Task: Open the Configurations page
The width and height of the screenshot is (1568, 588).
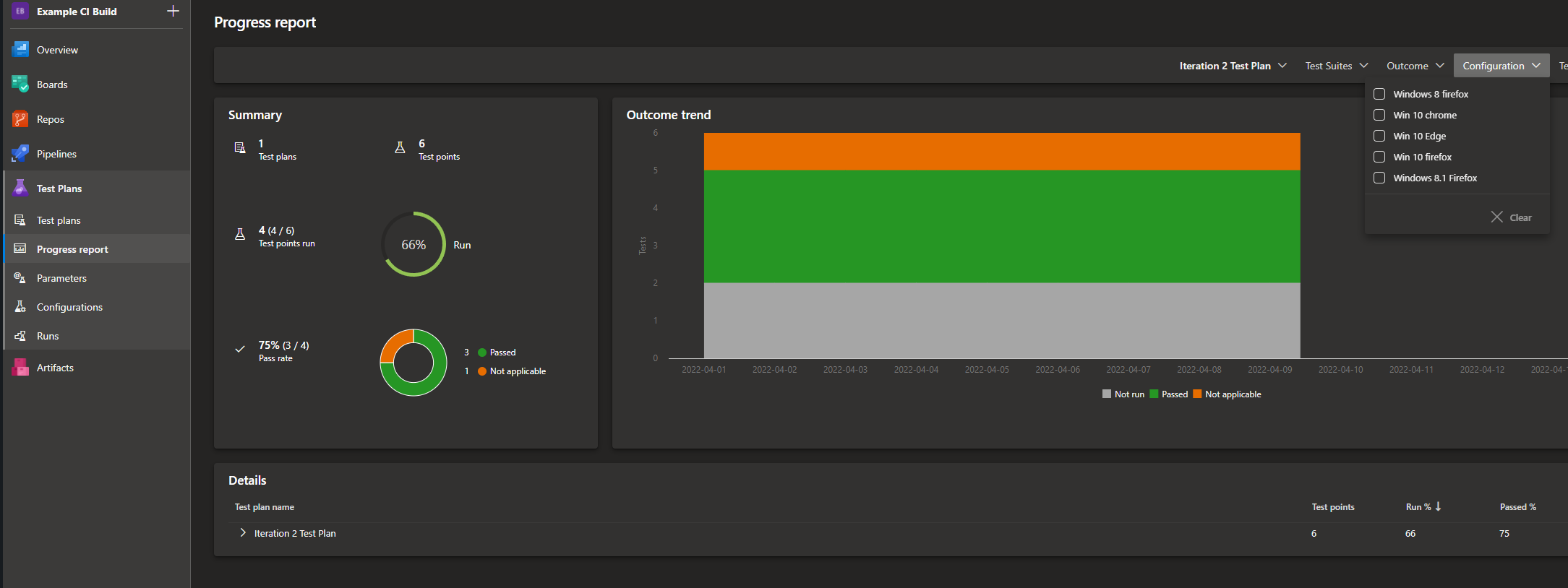Action: (69, 307)
